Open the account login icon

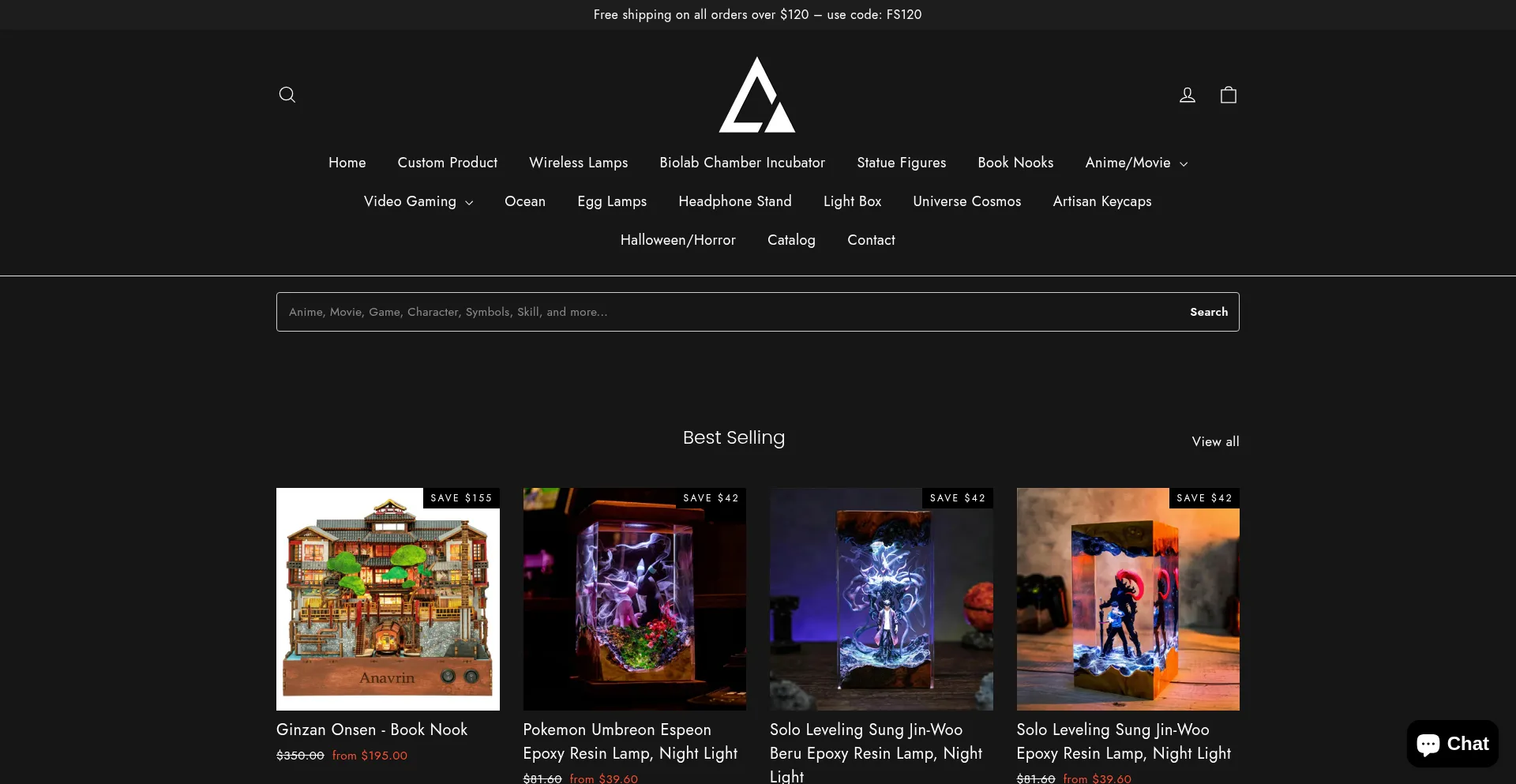[1187, 95]
